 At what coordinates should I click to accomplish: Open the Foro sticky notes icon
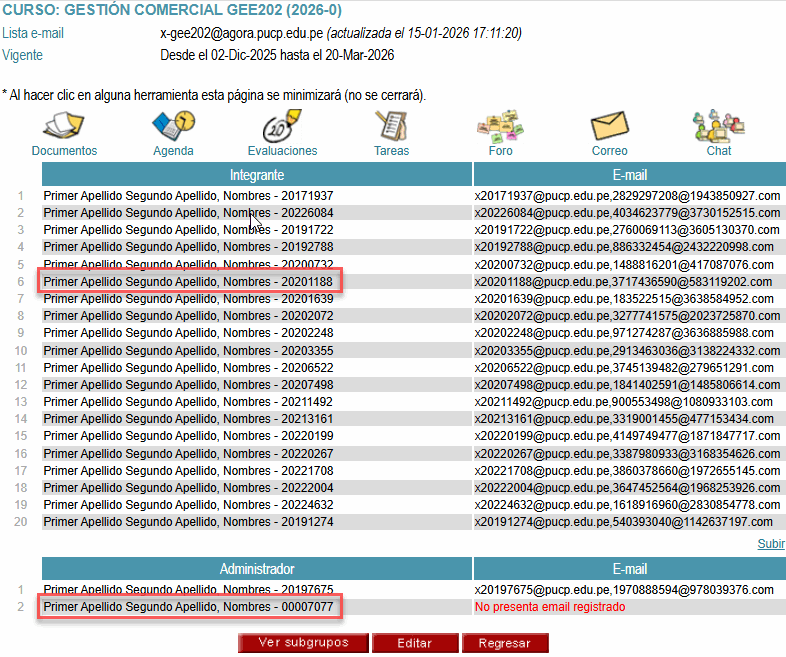pyautogui.click(x=499, y=127)
